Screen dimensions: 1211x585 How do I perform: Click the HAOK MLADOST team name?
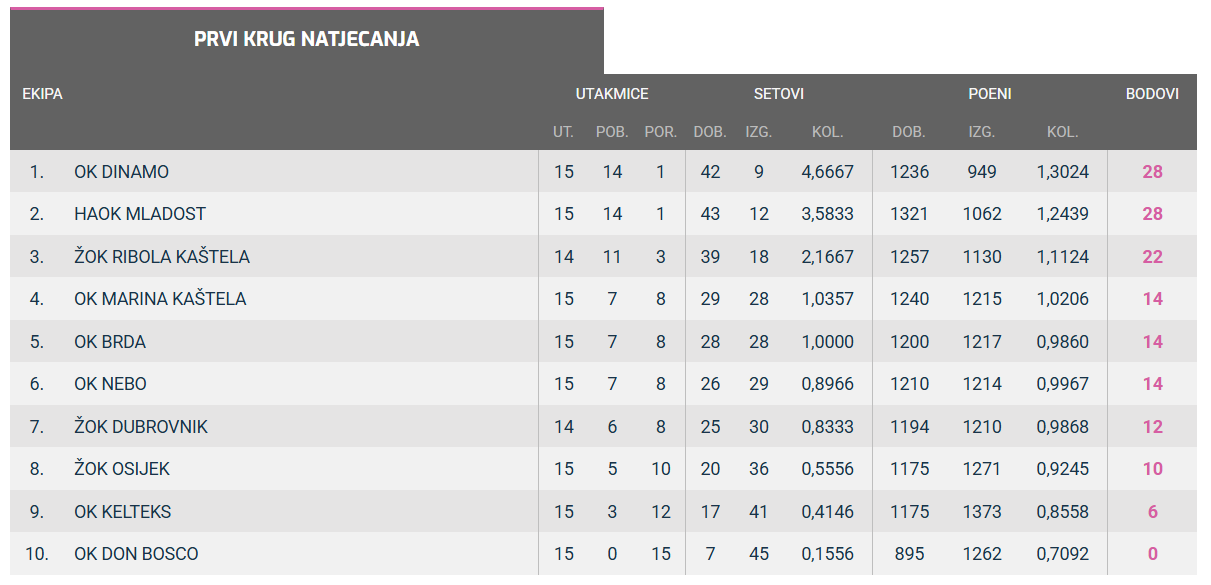[x=140, y=214]
